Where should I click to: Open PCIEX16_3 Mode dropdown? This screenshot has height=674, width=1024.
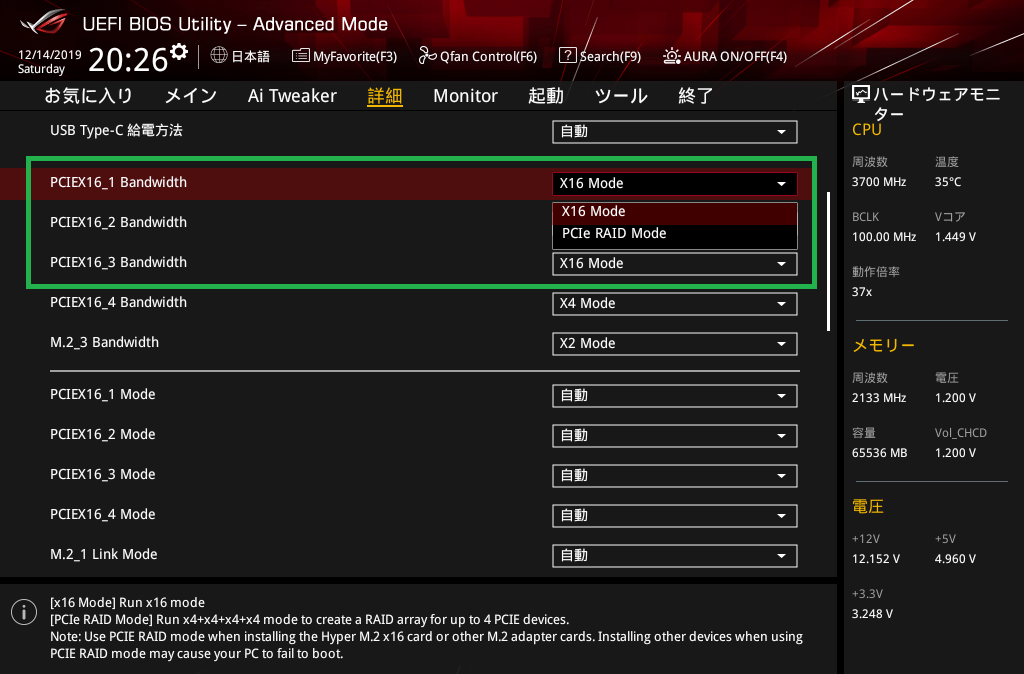pyautogui.click(x=675, y=475)
